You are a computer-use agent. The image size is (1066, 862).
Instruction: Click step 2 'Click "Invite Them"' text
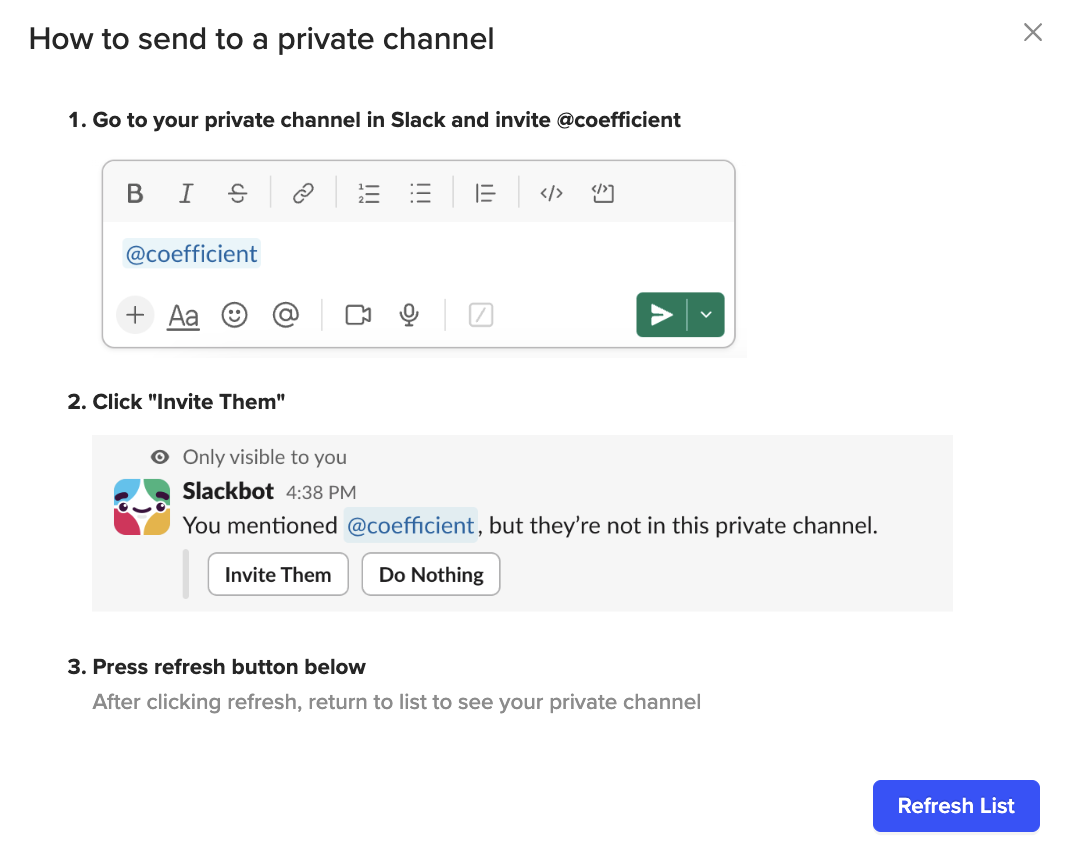[x=176, y=402]
